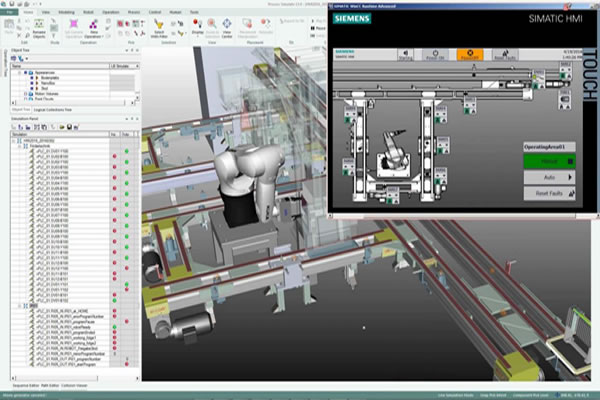Image resolution: width=600 pixels, height=400 pixels.
Task: Toggle visibility square next to Appearances
Action: click(26, 72)
